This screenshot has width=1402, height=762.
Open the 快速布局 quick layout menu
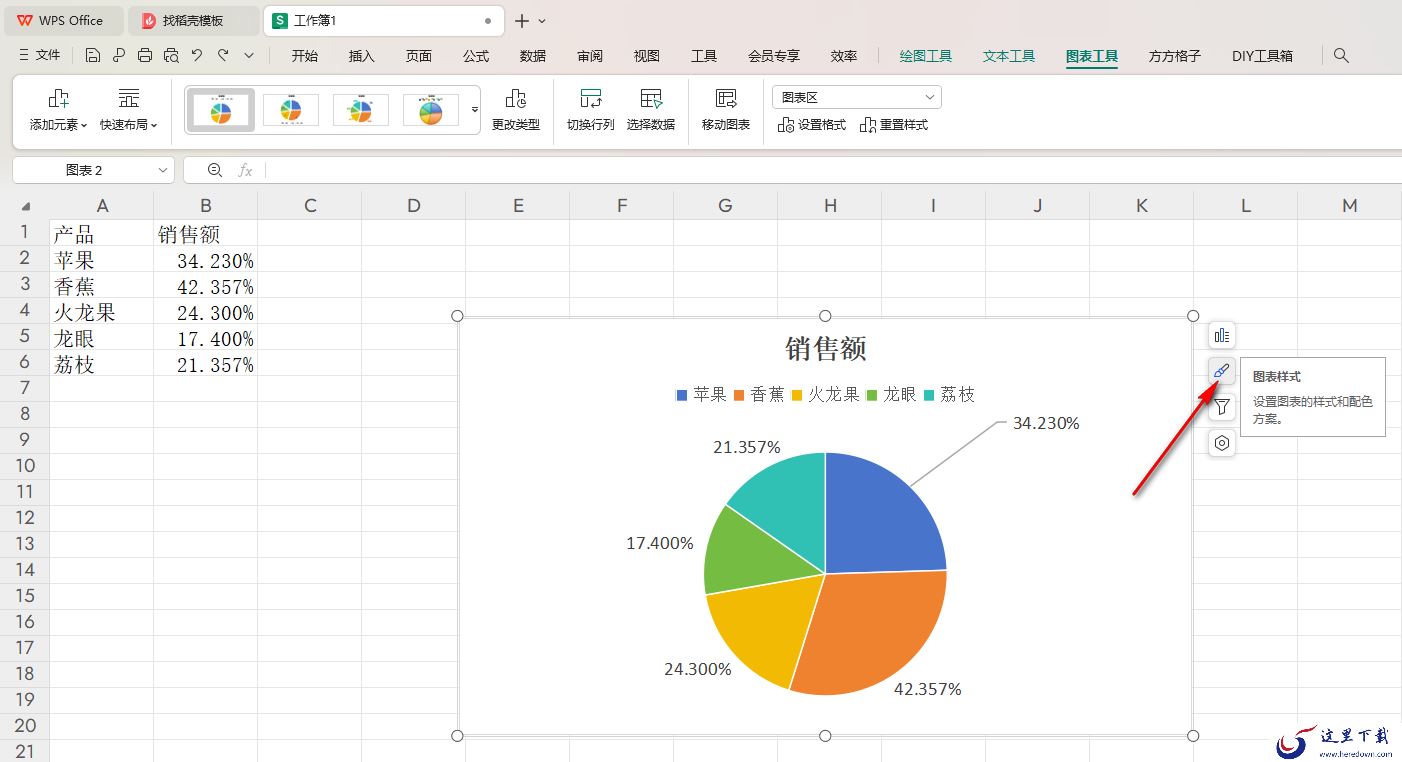click(x=129, y=110)
